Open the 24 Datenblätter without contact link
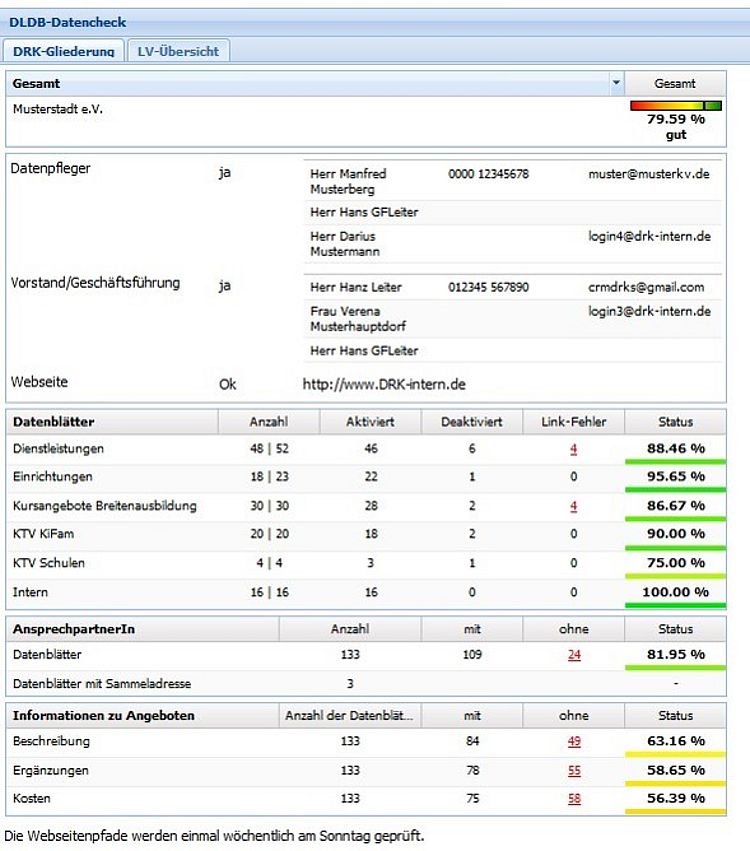The height and width of the screenshot is (851, 750). pyautogui.click(x=574, y=655)
